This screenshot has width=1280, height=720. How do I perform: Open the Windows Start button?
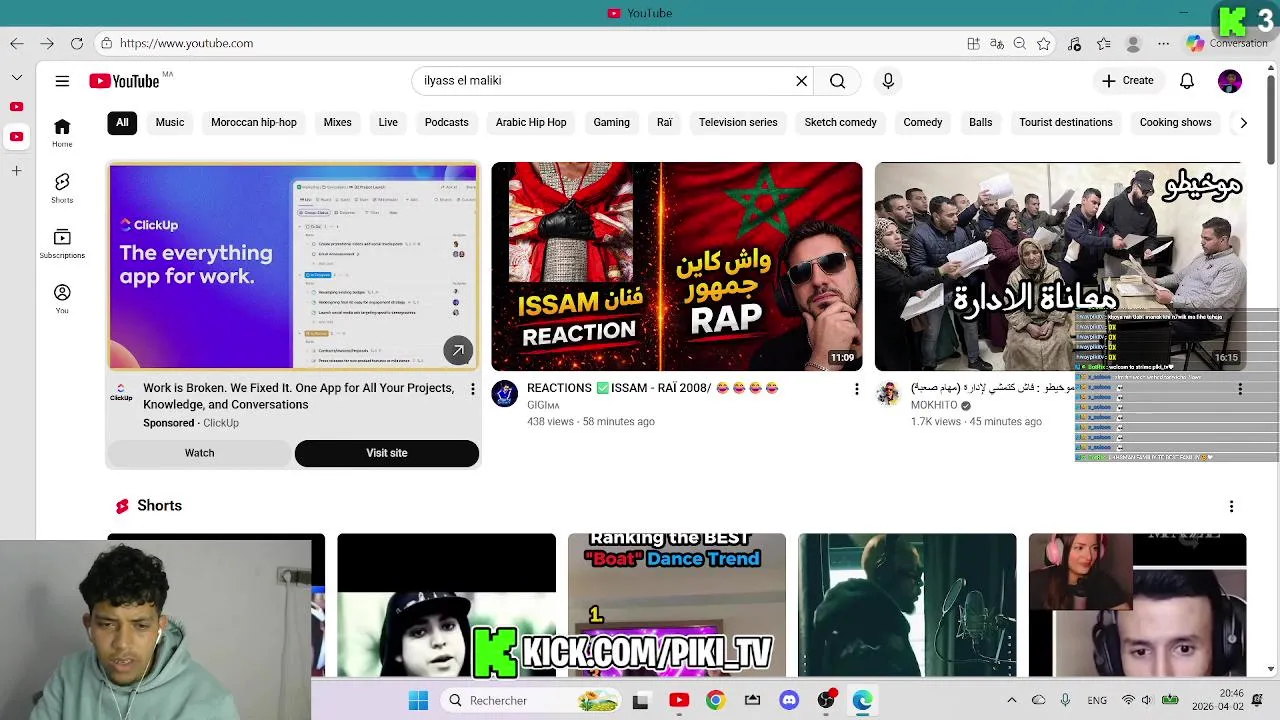[418, 701]
